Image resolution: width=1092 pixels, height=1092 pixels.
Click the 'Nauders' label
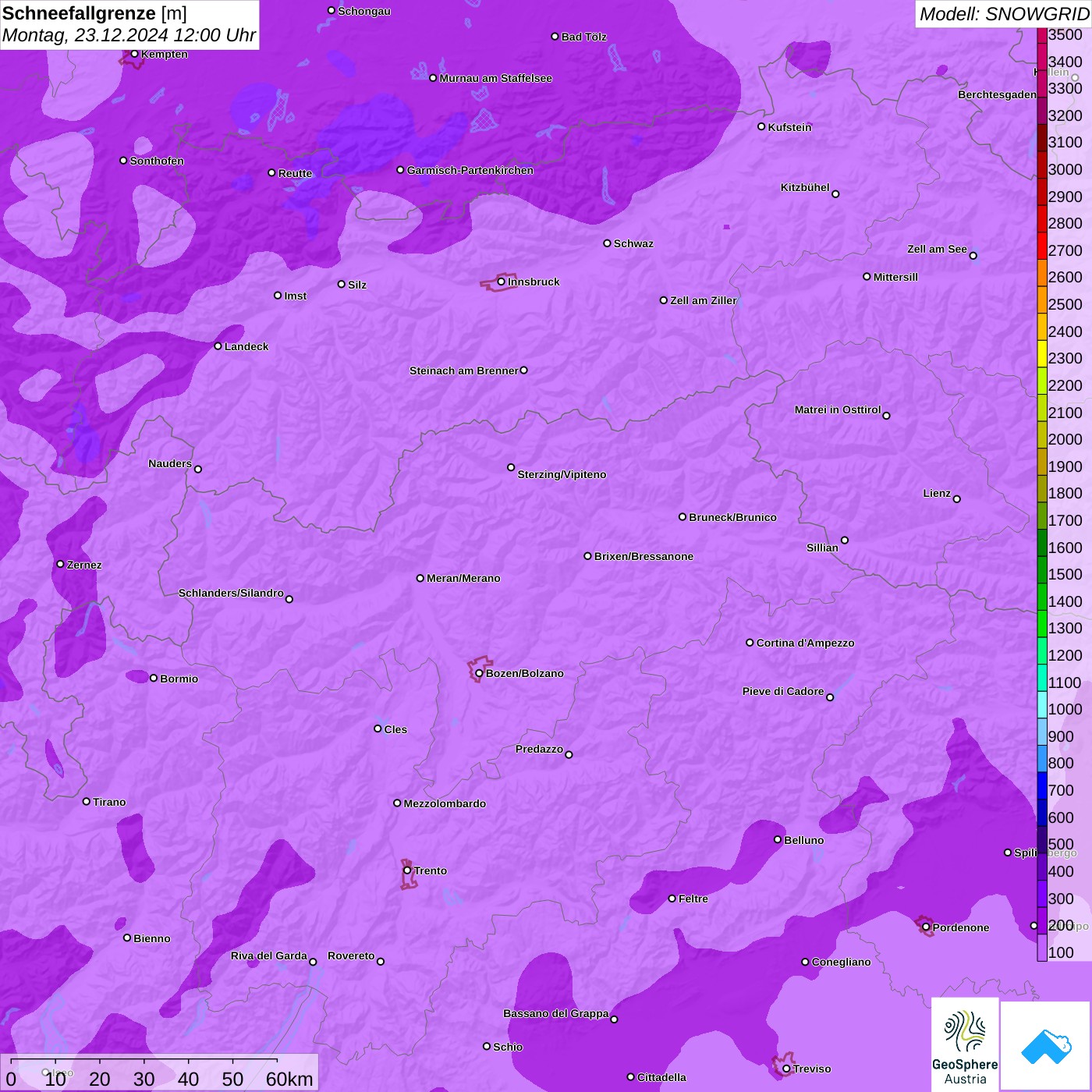click(170, 463)
